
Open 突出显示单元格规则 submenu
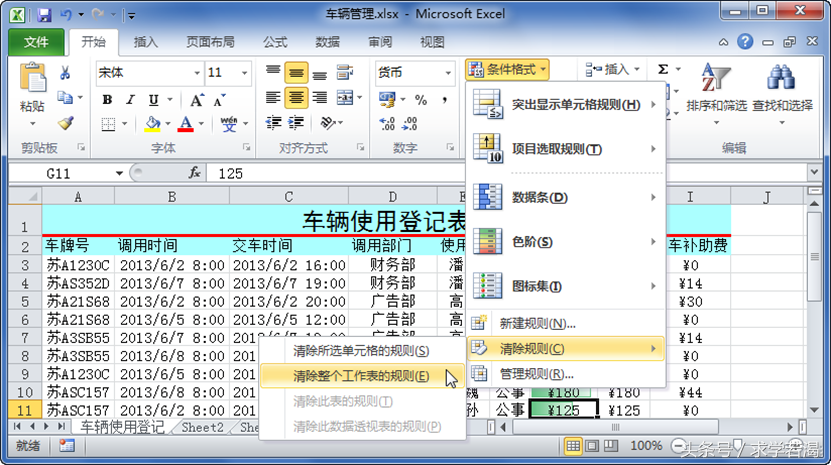565,104
